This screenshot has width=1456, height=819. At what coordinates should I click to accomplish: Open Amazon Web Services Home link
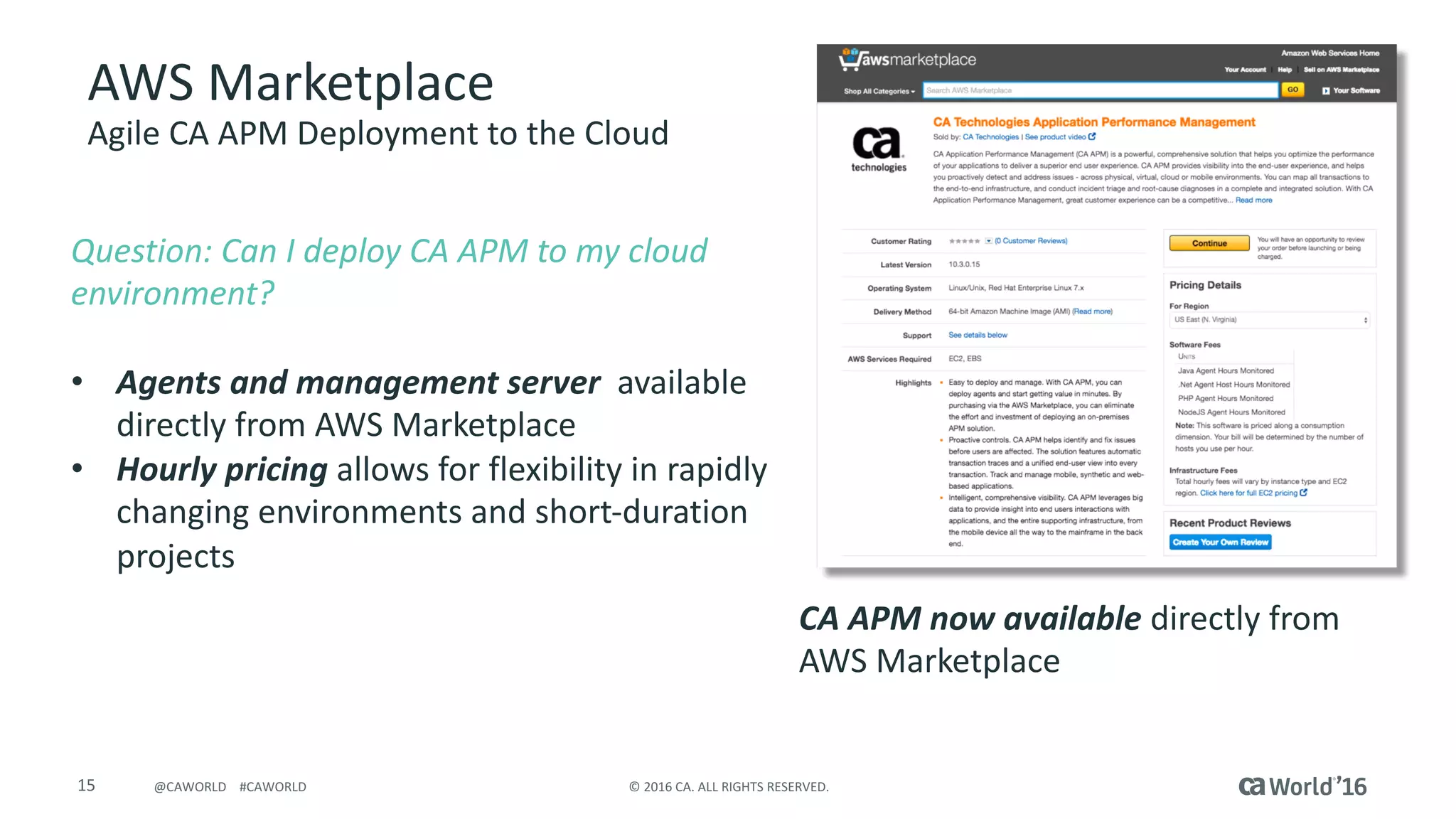pyautogui.click(x=1330, y=53)
